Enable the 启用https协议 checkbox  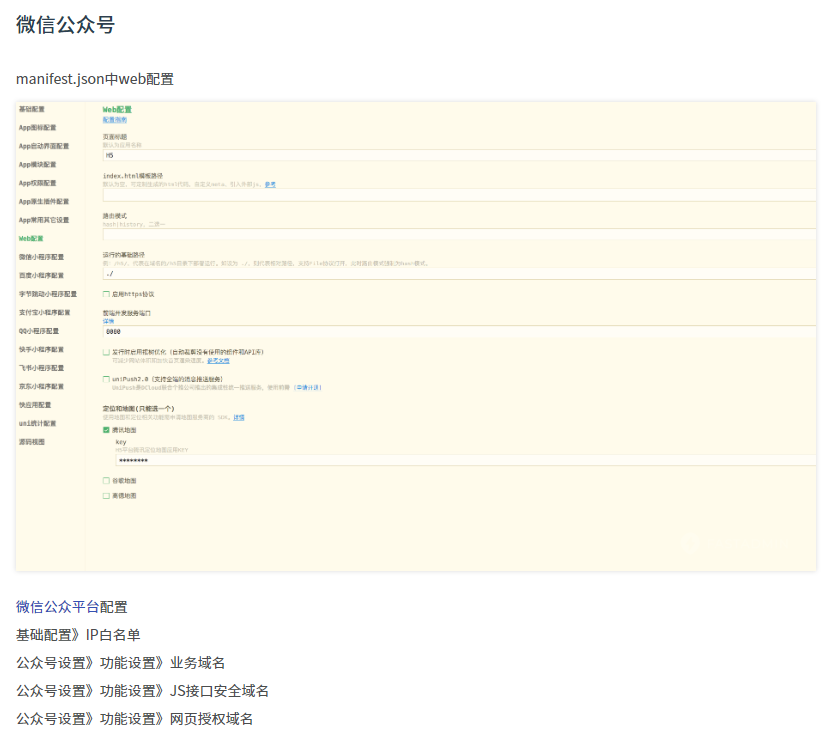tap(106, 294)
